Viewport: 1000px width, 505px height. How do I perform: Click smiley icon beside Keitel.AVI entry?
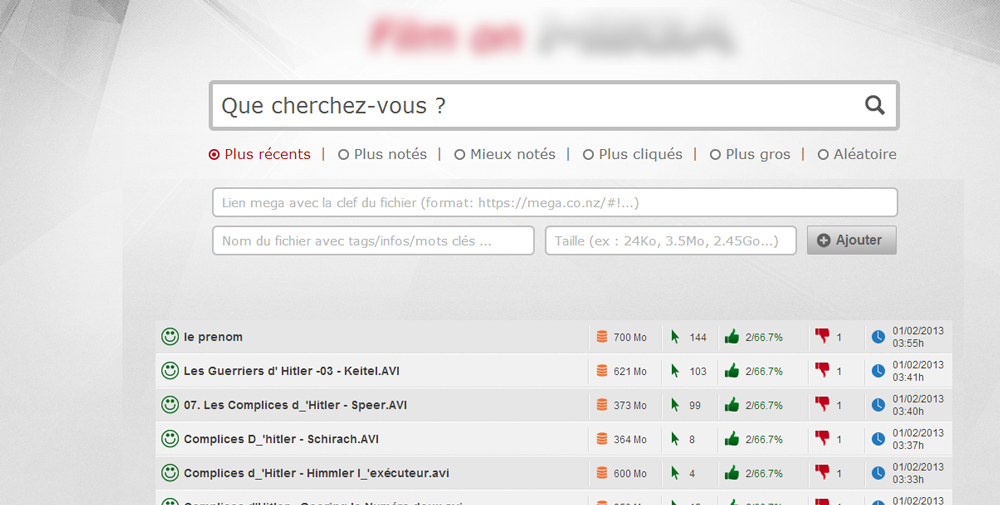pos(170,371)
